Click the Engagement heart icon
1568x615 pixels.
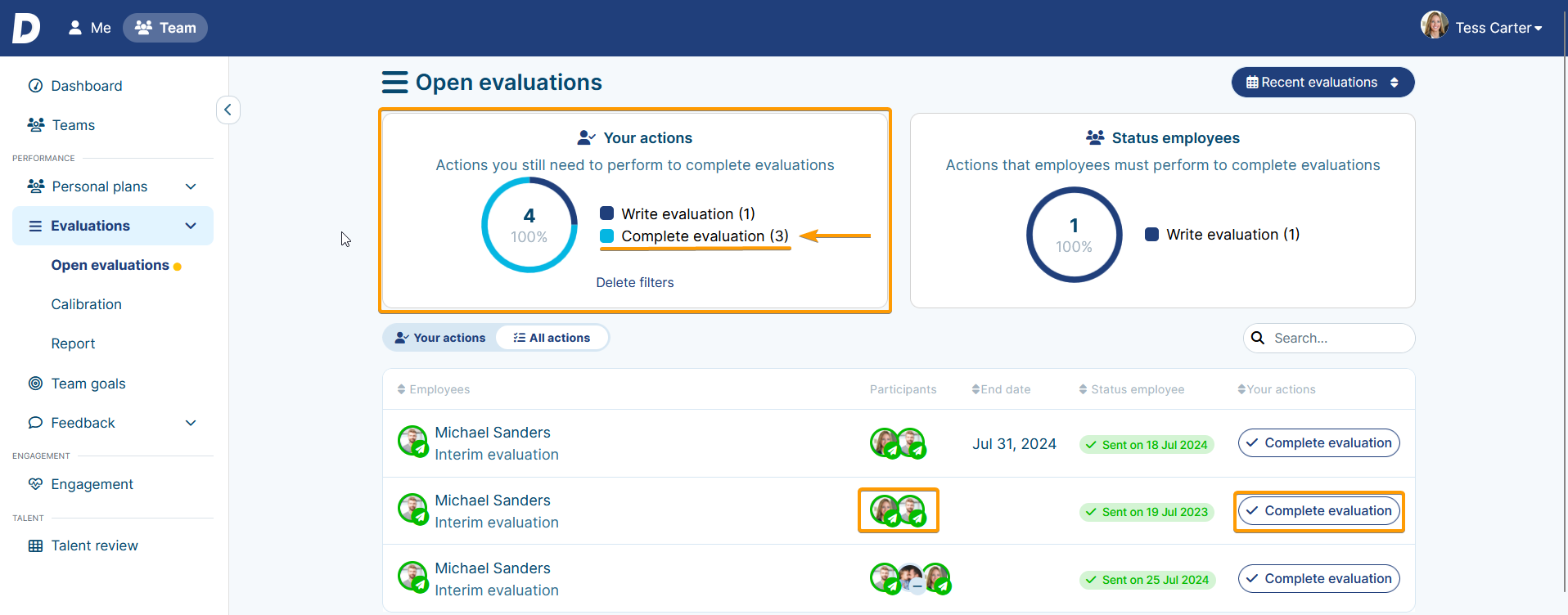pos(35,484)
